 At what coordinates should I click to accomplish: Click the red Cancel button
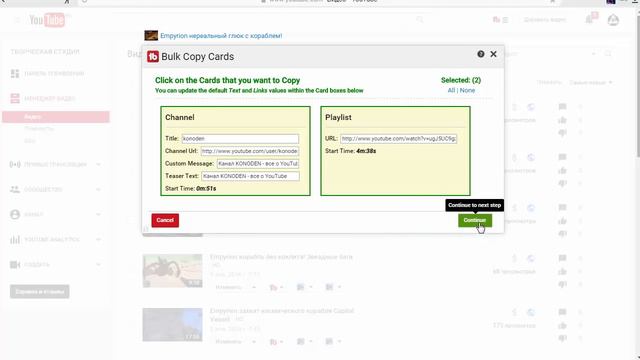(165, 220)
